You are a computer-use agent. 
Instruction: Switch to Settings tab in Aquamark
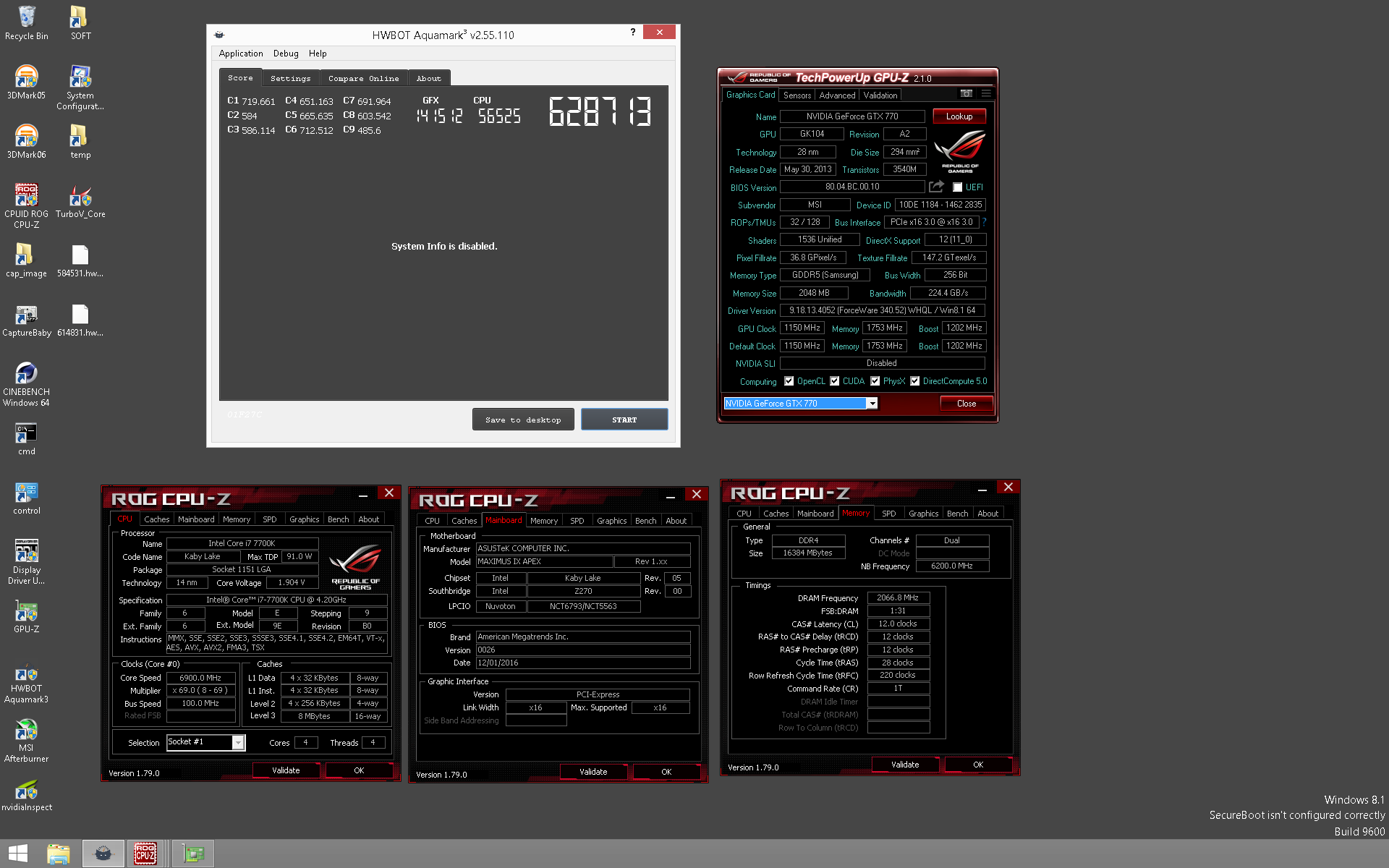[291, 78]
